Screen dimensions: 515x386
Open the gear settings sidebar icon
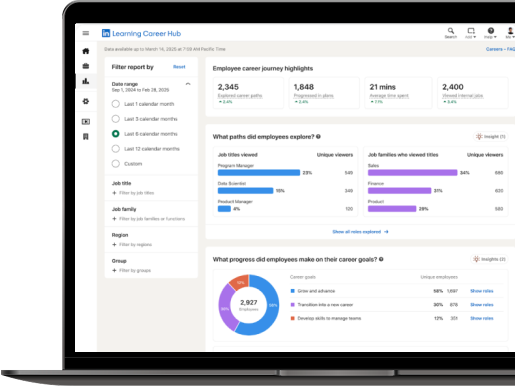pyautogui.click(x=86, y=101)
